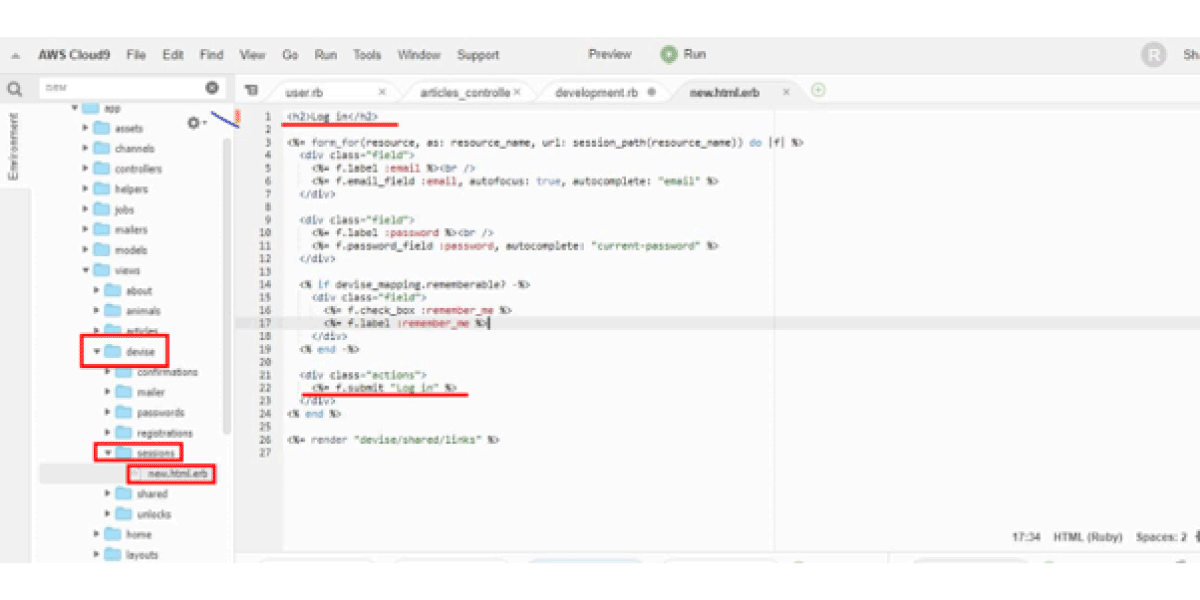Viewport: 1200px width, 600px height.
Task: Click the search magnifier icon
Action: [15, 89]
